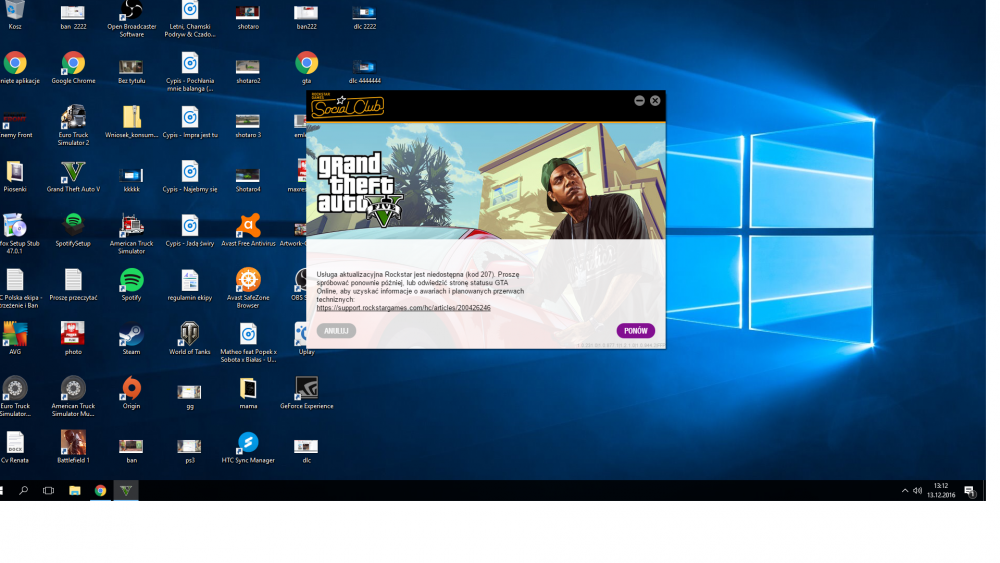Select the Avast Free Antivirus icon
The width and height of the screenshot is (1000, 563).
(248, 231)
